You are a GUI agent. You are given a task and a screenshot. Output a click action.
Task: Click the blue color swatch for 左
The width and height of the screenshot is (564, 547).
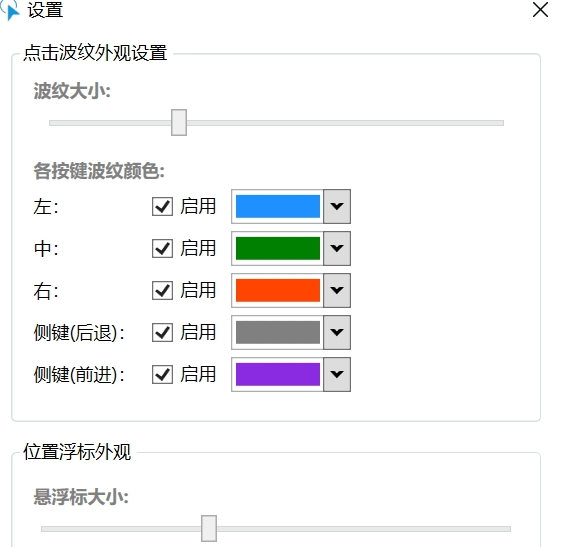coord(278,206)
